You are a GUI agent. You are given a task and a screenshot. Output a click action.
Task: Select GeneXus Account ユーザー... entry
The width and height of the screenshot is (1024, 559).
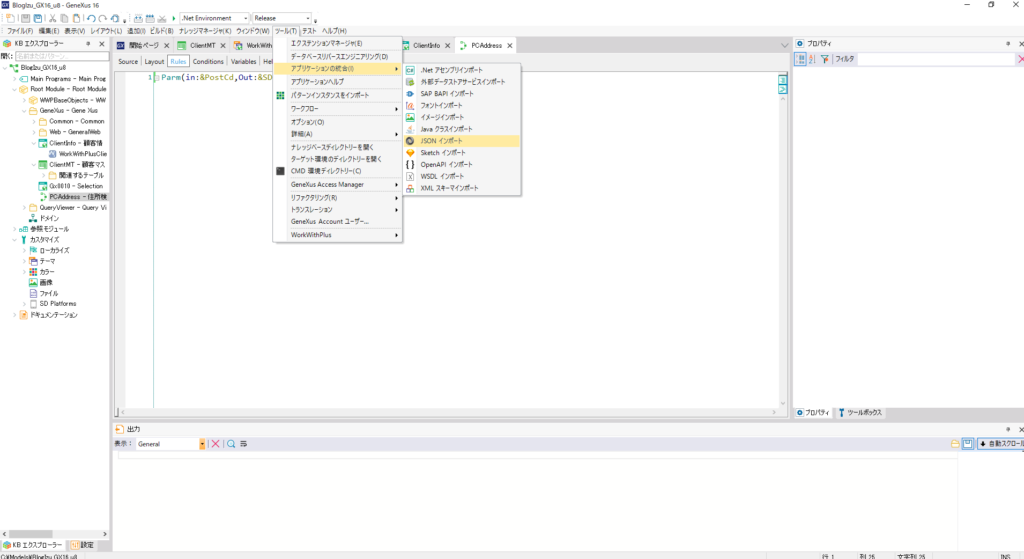pyautogui.click(x=337, y=221)
